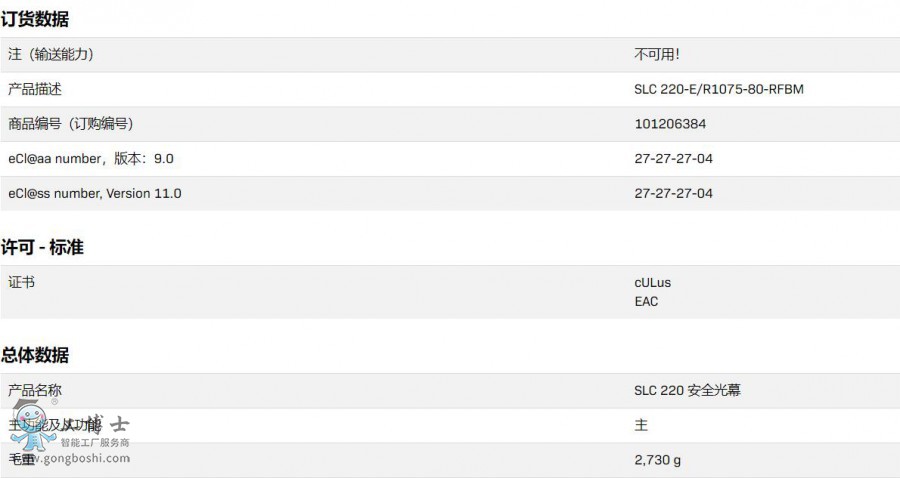
Task: Select the 产品描述 row label
Action: [x=35, y=89]
